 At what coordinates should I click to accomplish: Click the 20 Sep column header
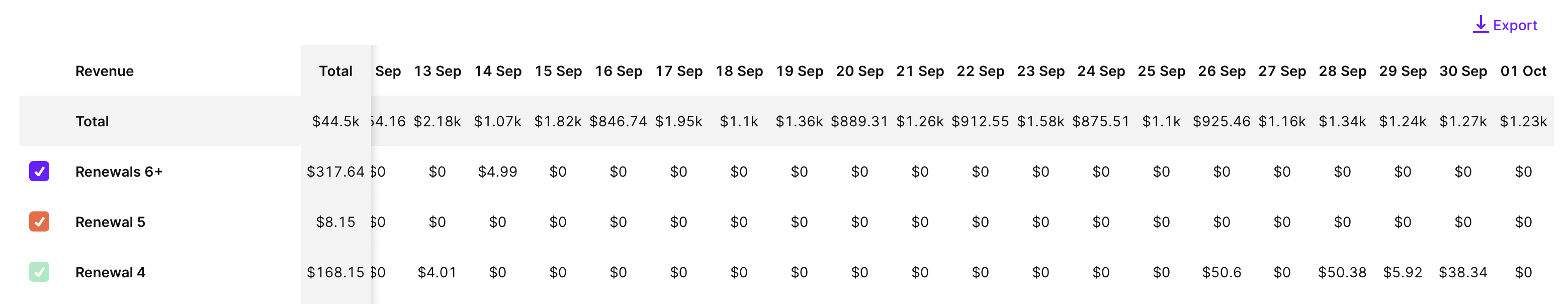pos(859,71)
